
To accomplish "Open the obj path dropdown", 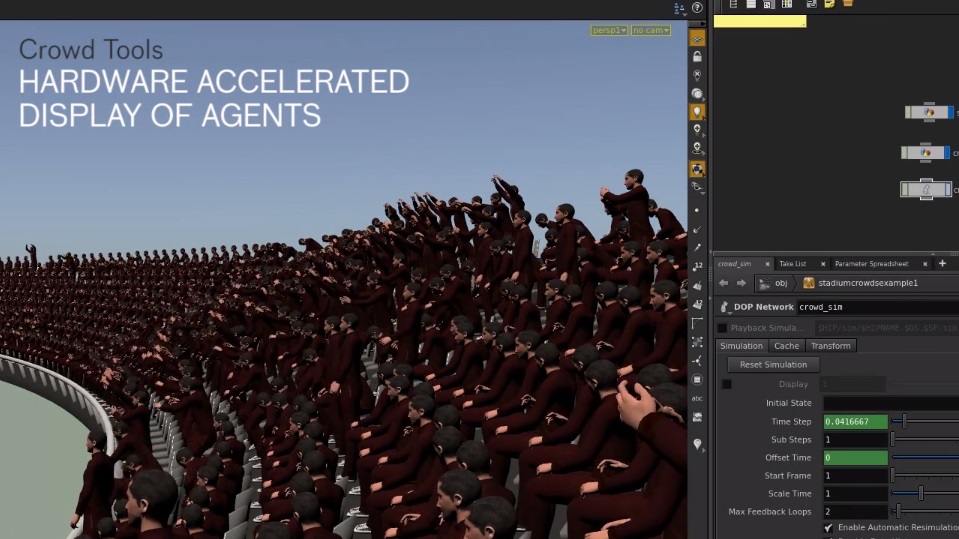I will pyautogui.click(x=775, y=283).
